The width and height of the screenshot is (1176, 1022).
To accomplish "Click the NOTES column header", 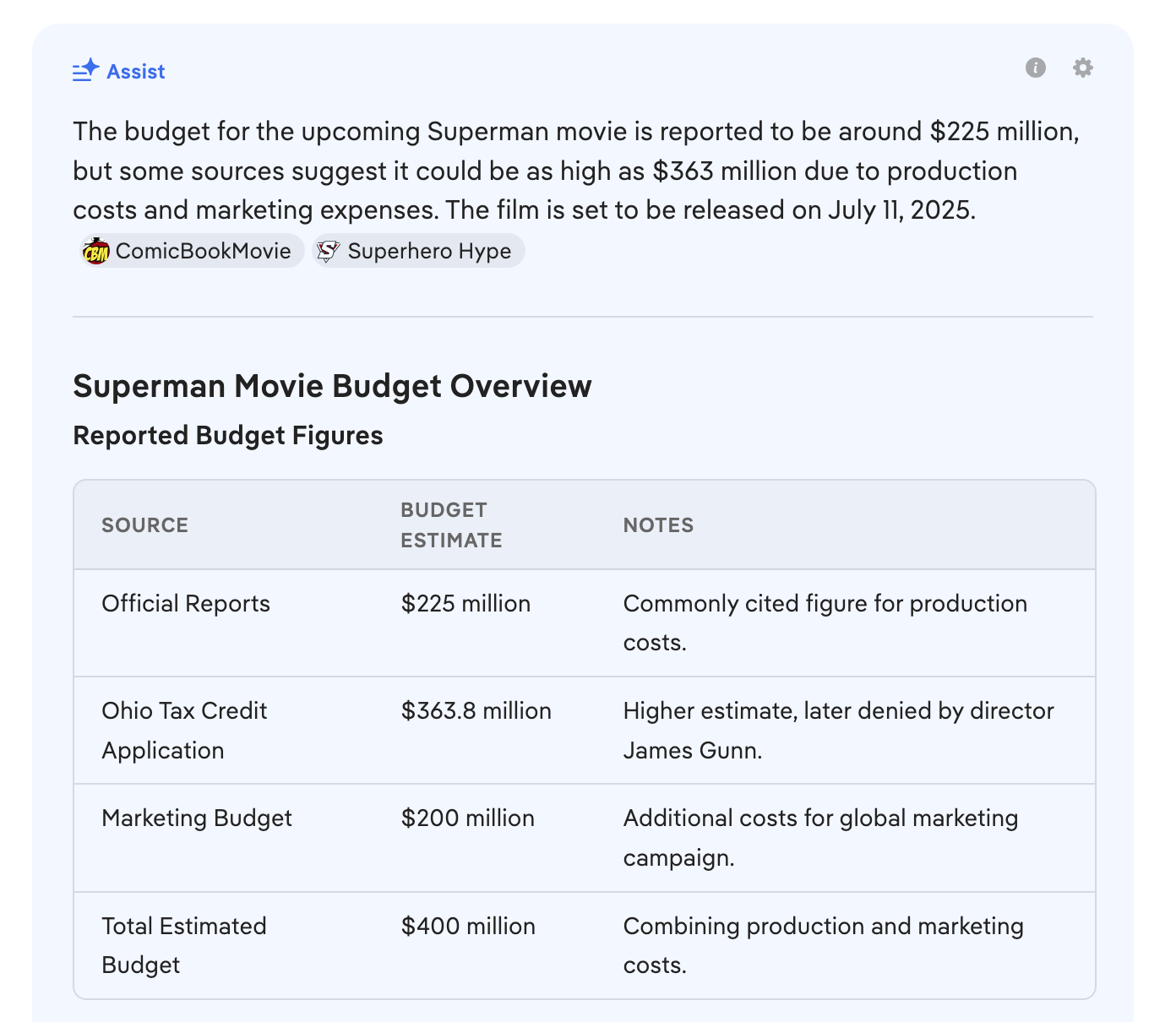I will click(658, 525).
